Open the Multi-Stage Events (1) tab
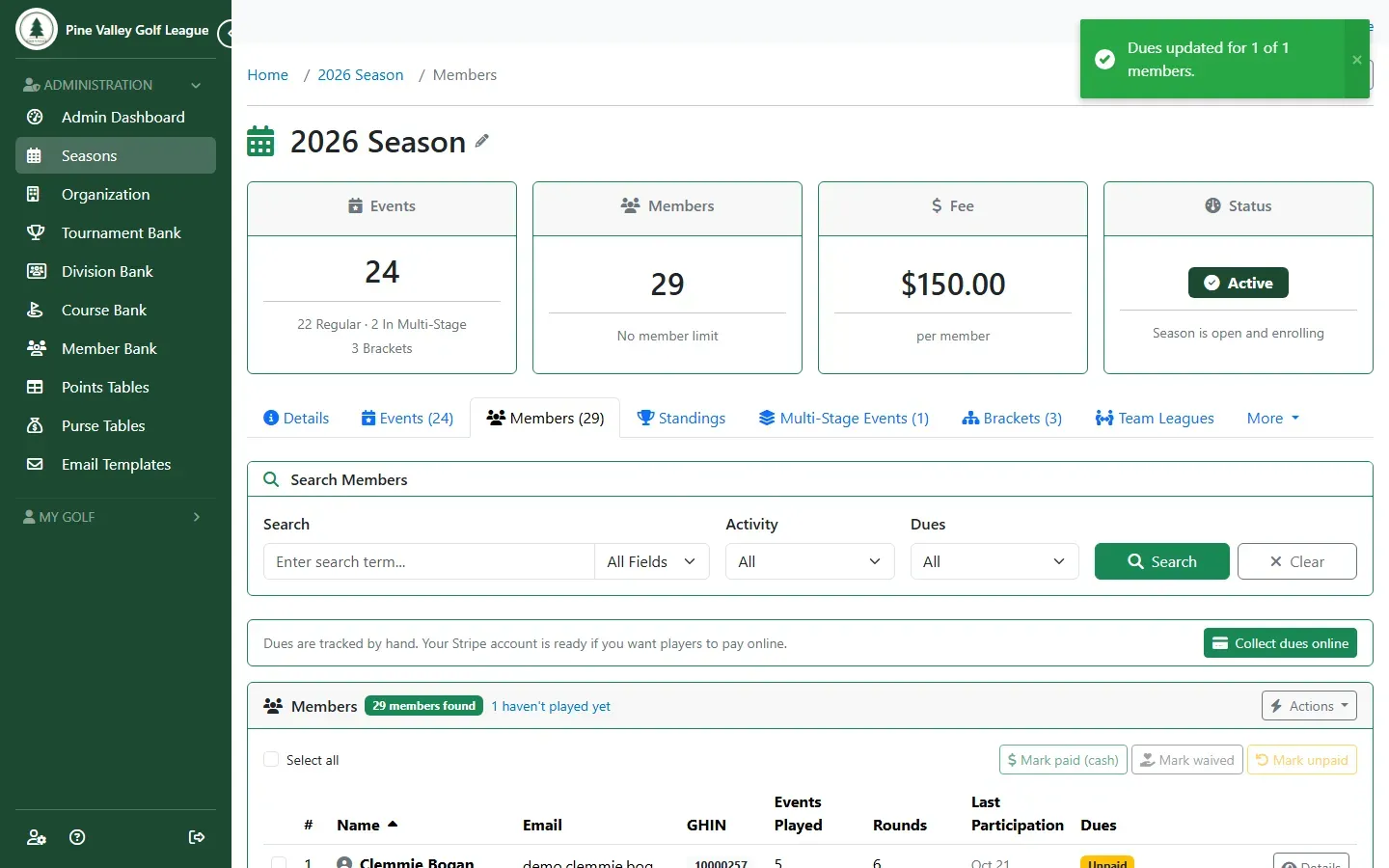Viewport: 1389px width, 868px height. point(844,418)
